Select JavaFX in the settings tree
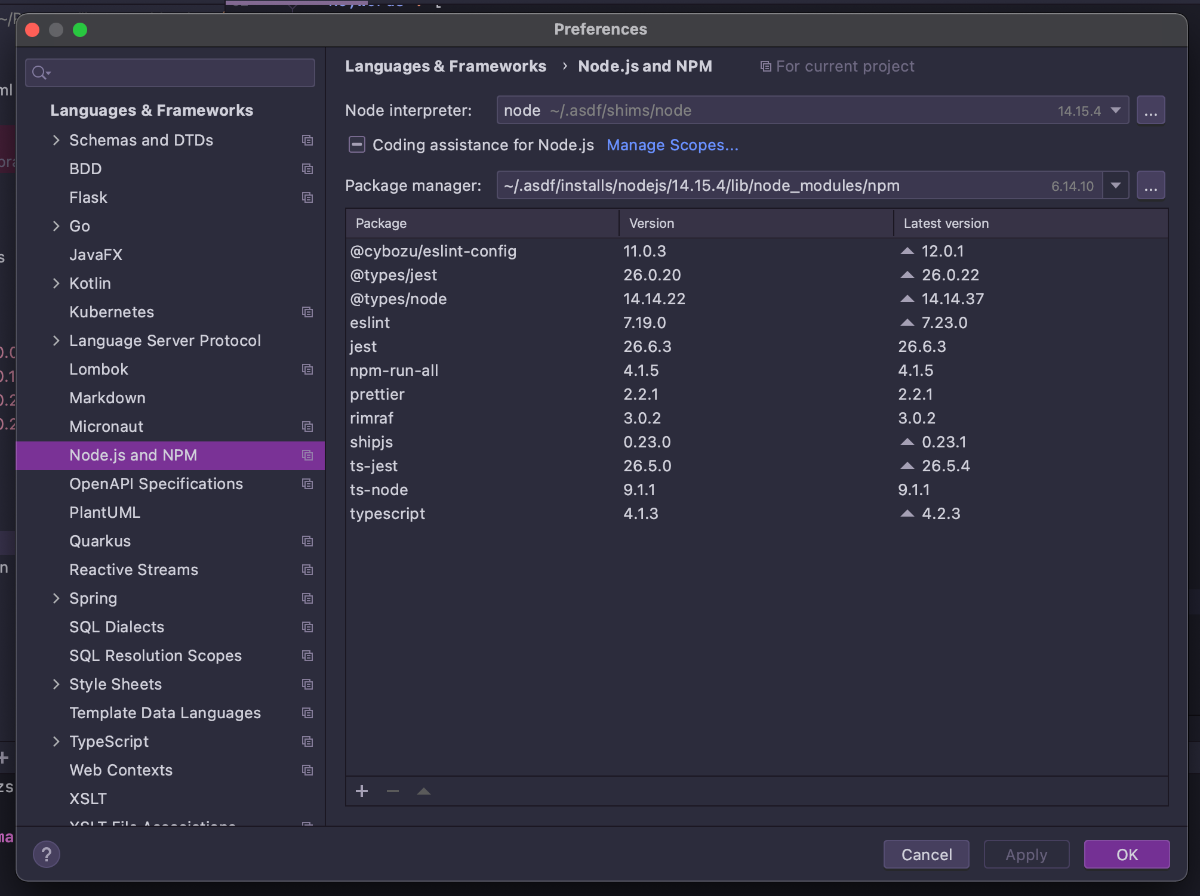This screenshot has width=1200, height=896. tap(96, 255)
